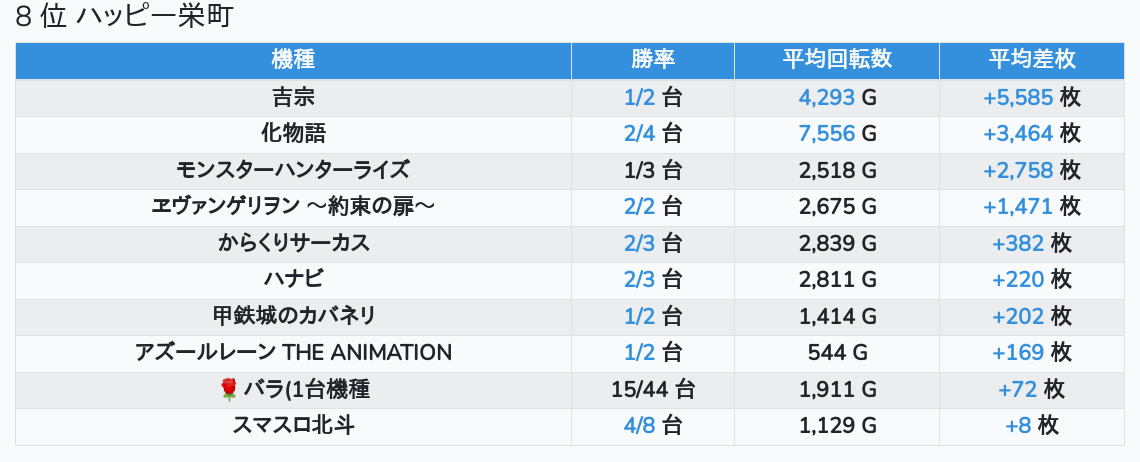Click the 7,556 average spins link
The image size is (1140, 462).
point(827,134)
